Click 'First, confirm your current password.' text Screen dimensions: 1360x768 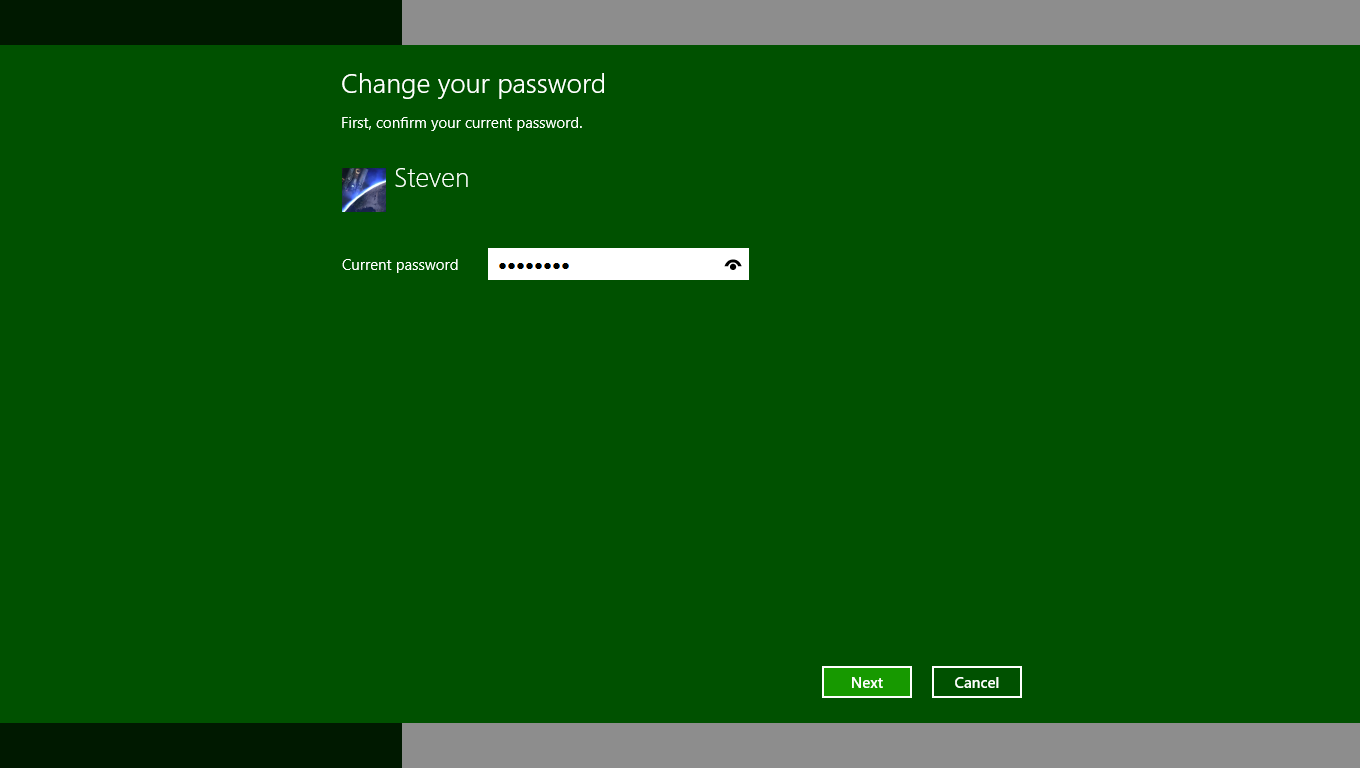tap(461, 123)
